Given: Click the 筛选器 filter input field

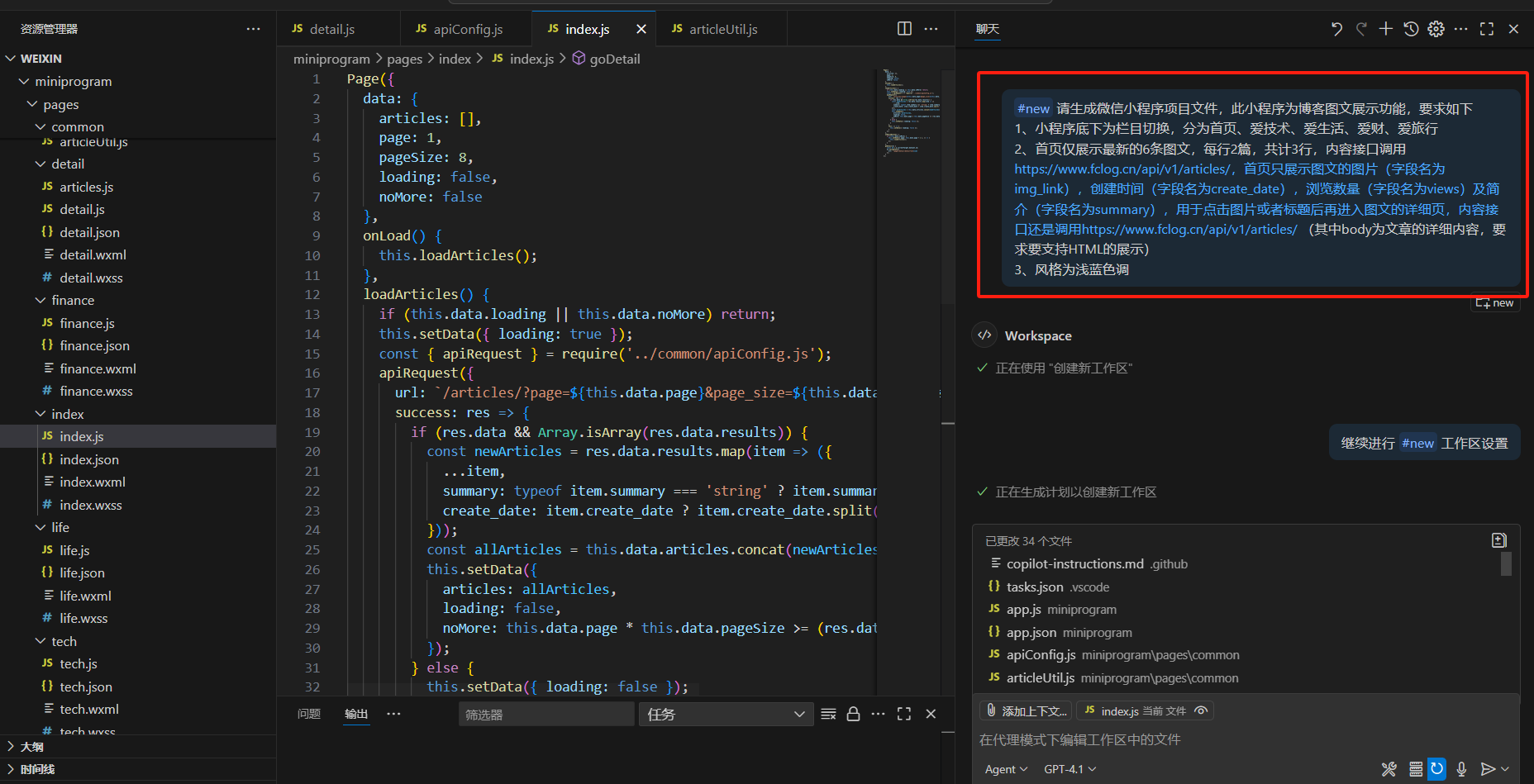Looking at the screenshot, I should coord(545,715).
